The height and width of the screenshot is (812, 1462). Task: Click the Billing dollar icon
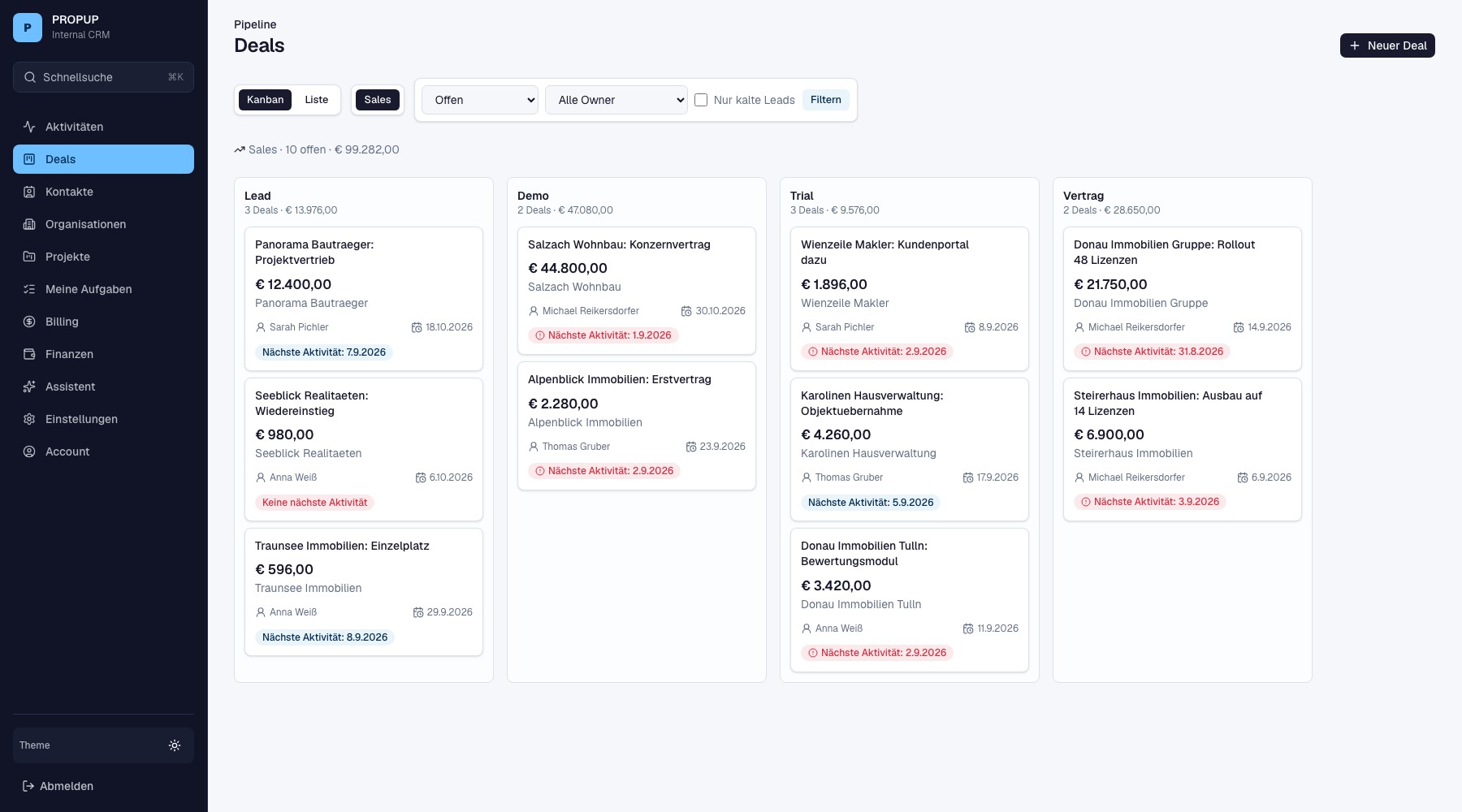pos(29,322)
